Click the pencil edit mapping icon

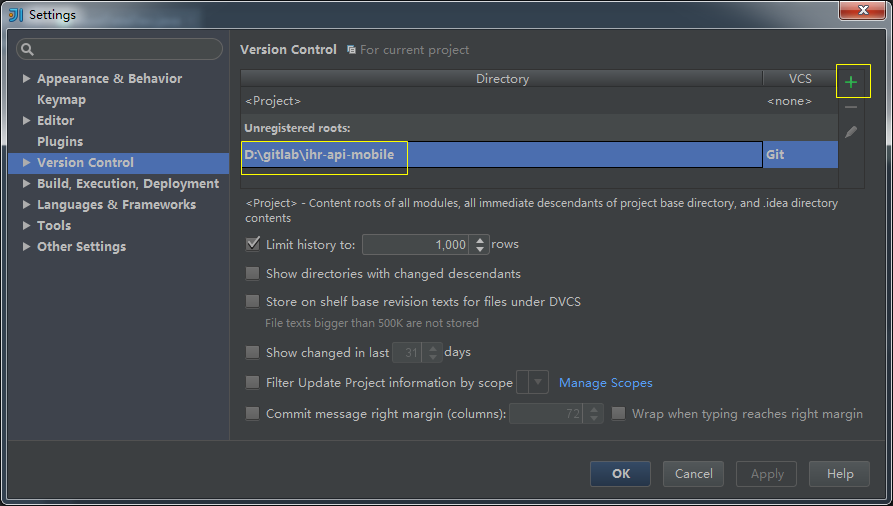(x=851, y=132)
